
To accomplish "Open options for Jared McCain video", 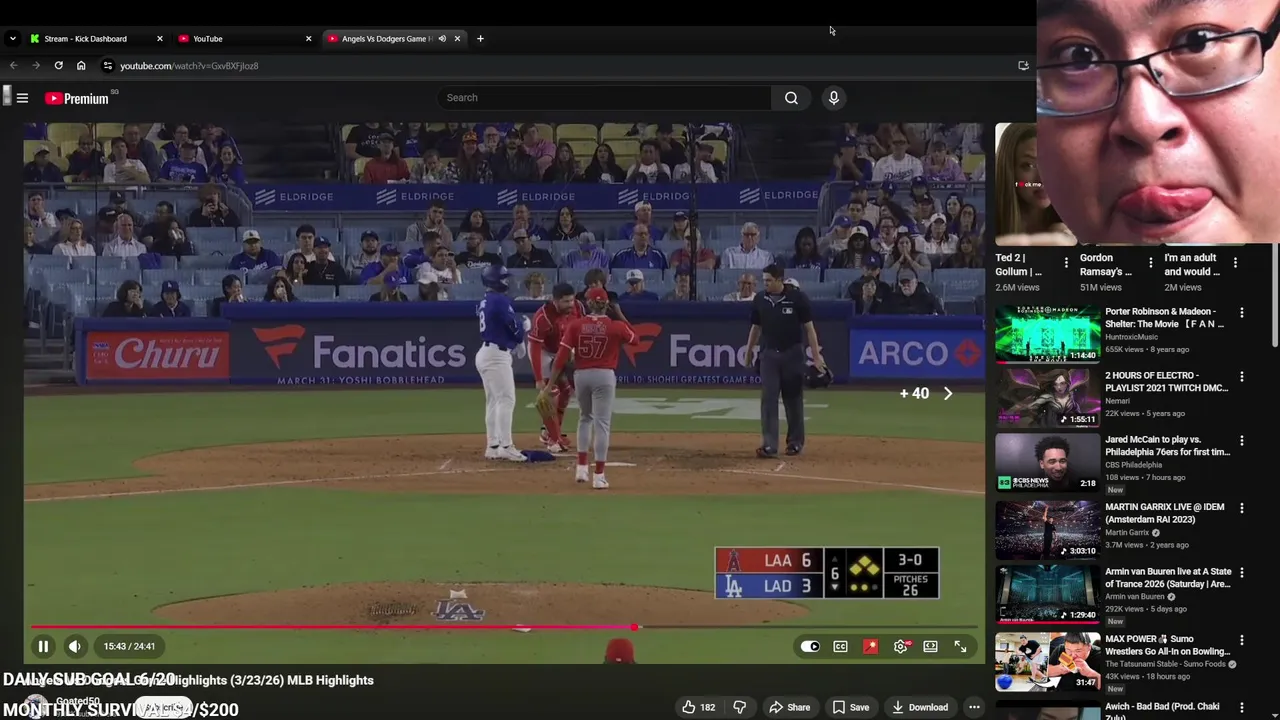I will pyautogui.click(x=1242, y=441).
